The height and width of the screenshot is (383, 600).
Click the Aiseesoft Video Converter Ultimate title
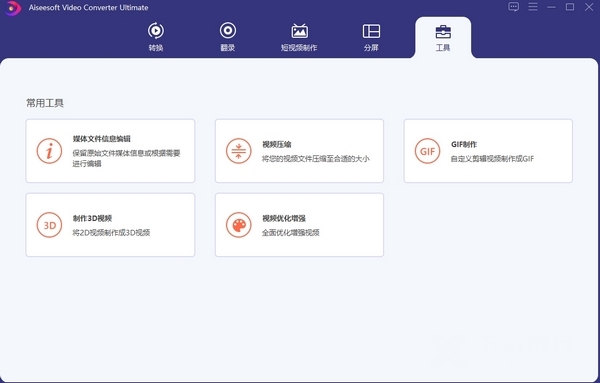click(x=88, y=7)
